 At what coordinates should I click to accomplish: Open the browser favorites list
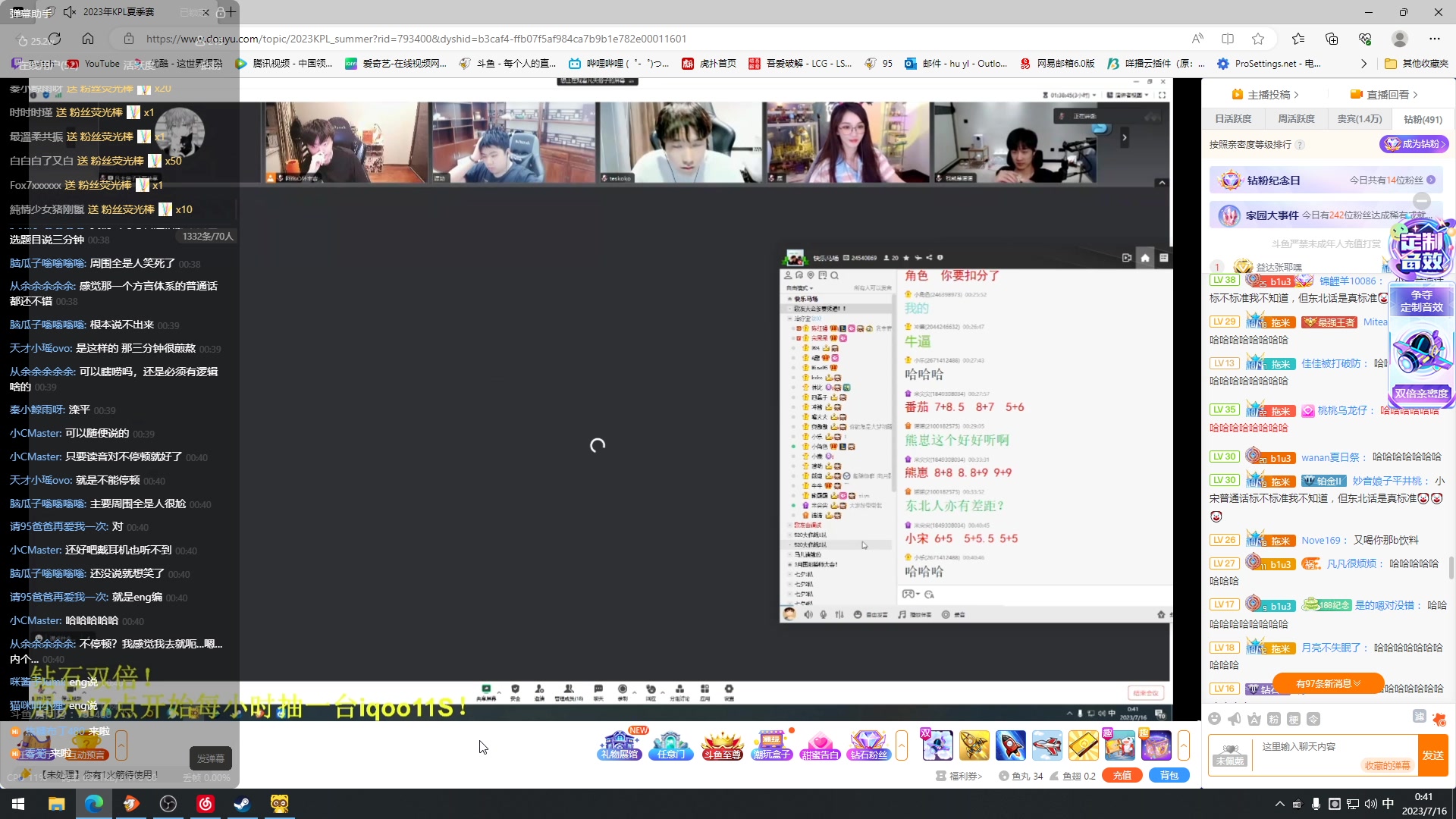click(1298, 39)
